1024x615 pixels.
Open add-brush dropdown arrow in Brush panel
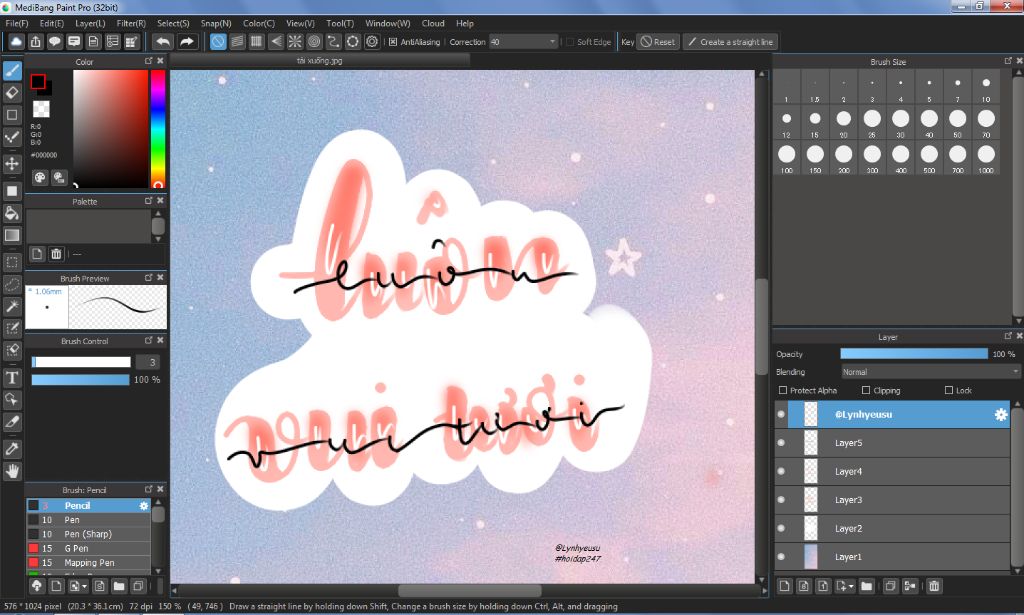(x=84, y=586)
